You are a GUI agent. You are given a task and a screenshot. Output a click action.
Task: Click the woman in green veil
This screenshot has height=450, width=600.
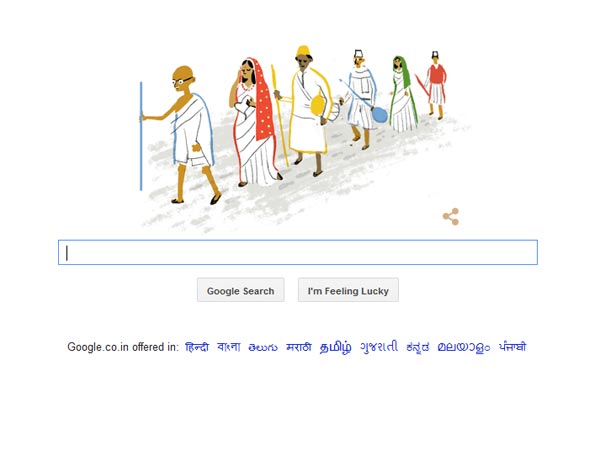403,94
